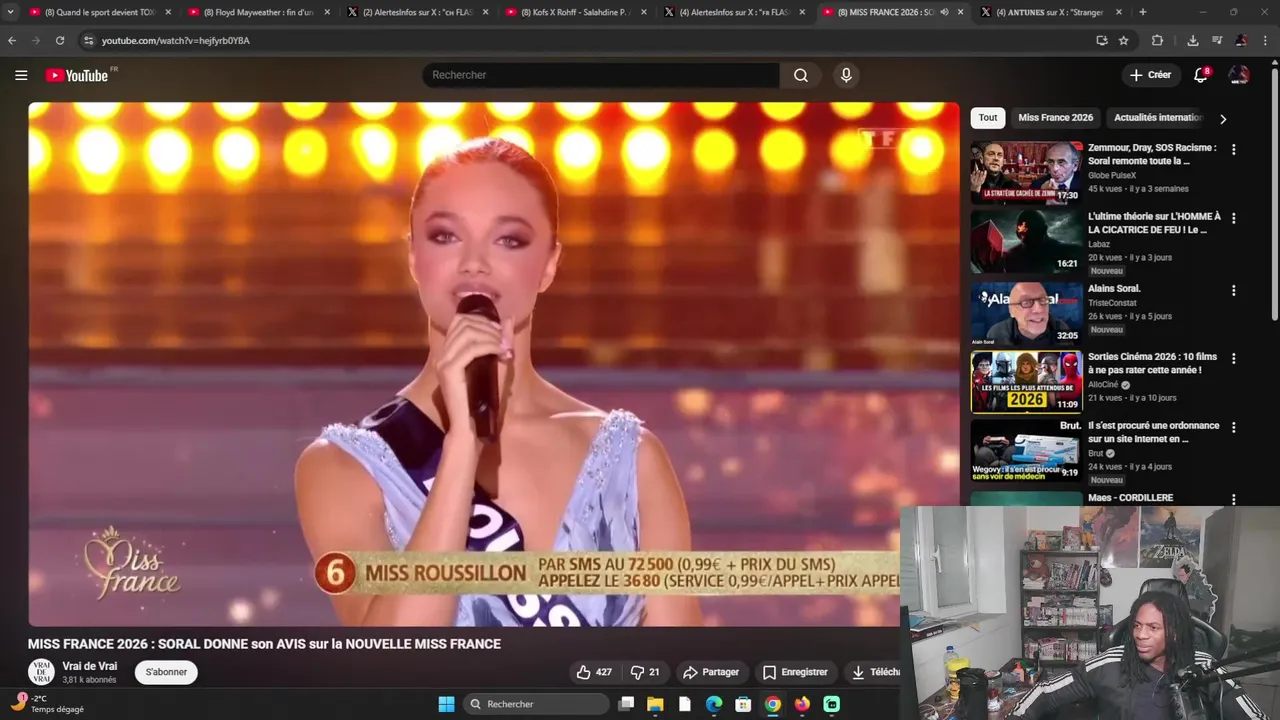Click the Télécharger download button

click(875, 672)
